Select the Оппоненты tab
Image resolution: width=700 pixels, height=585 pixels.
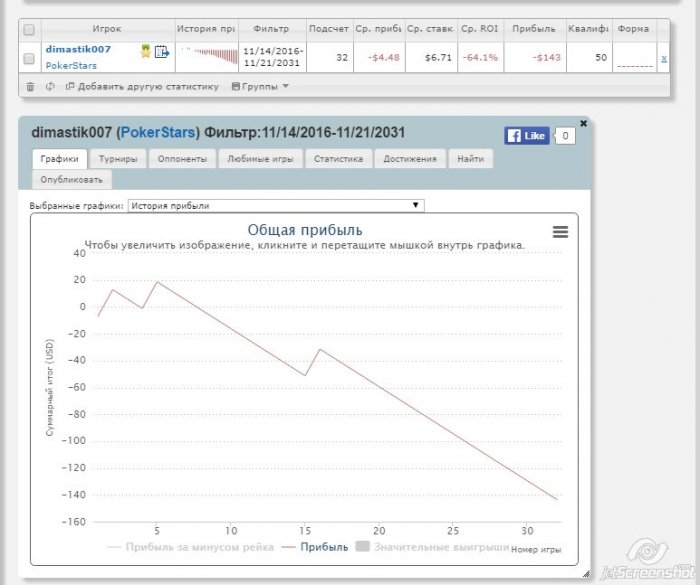pos(182,159)
